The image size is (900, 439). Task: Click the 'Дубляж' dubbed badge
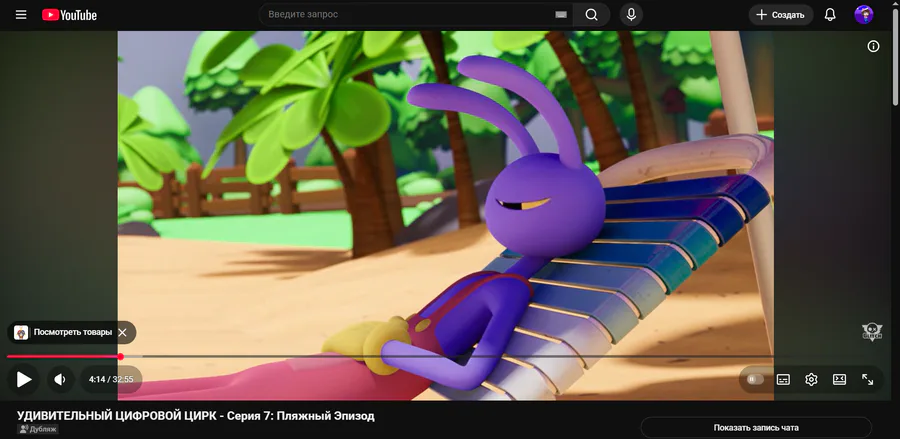[x=38, y=429]
